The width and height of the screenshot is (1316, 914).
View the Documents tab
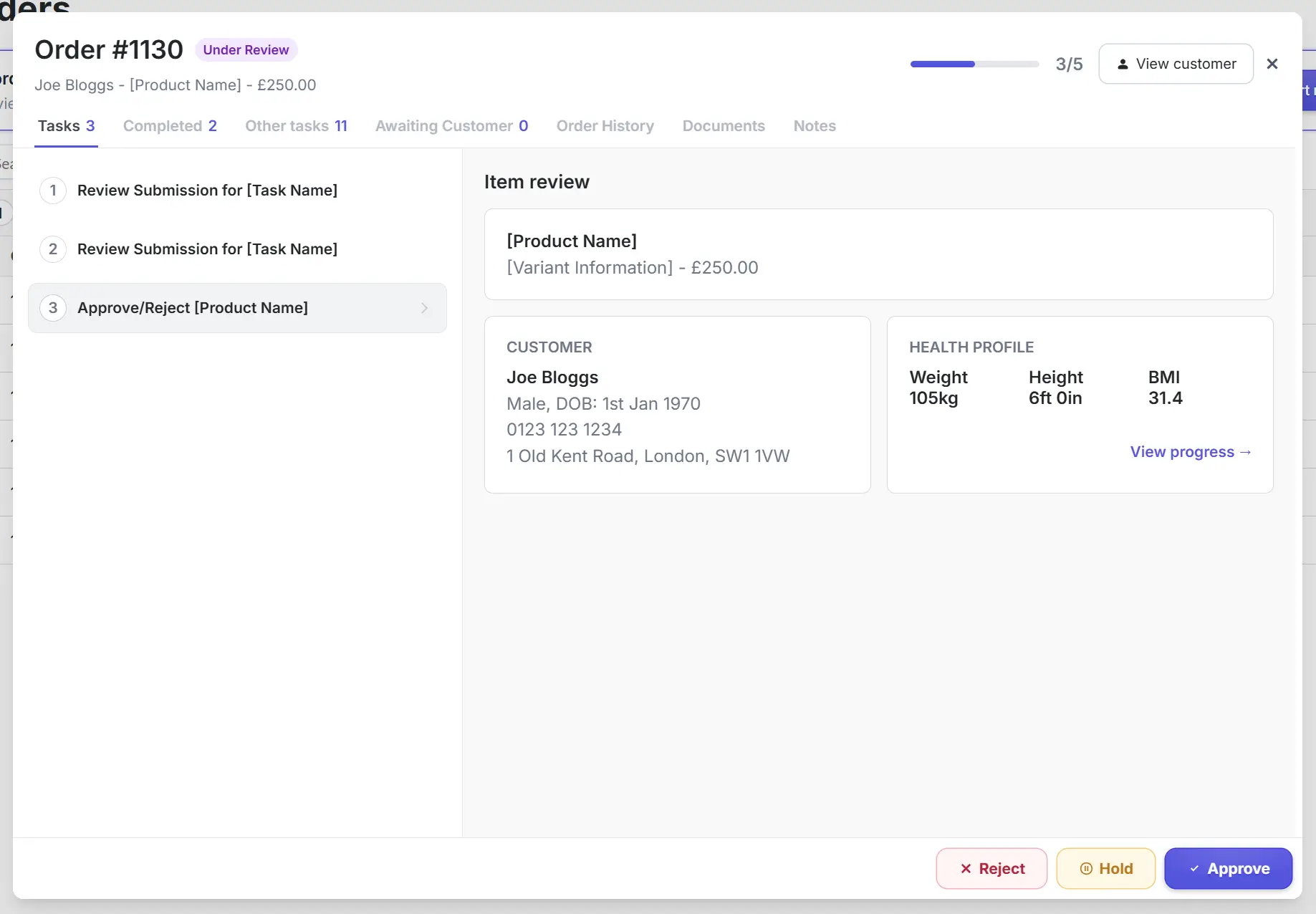(724, 126)
